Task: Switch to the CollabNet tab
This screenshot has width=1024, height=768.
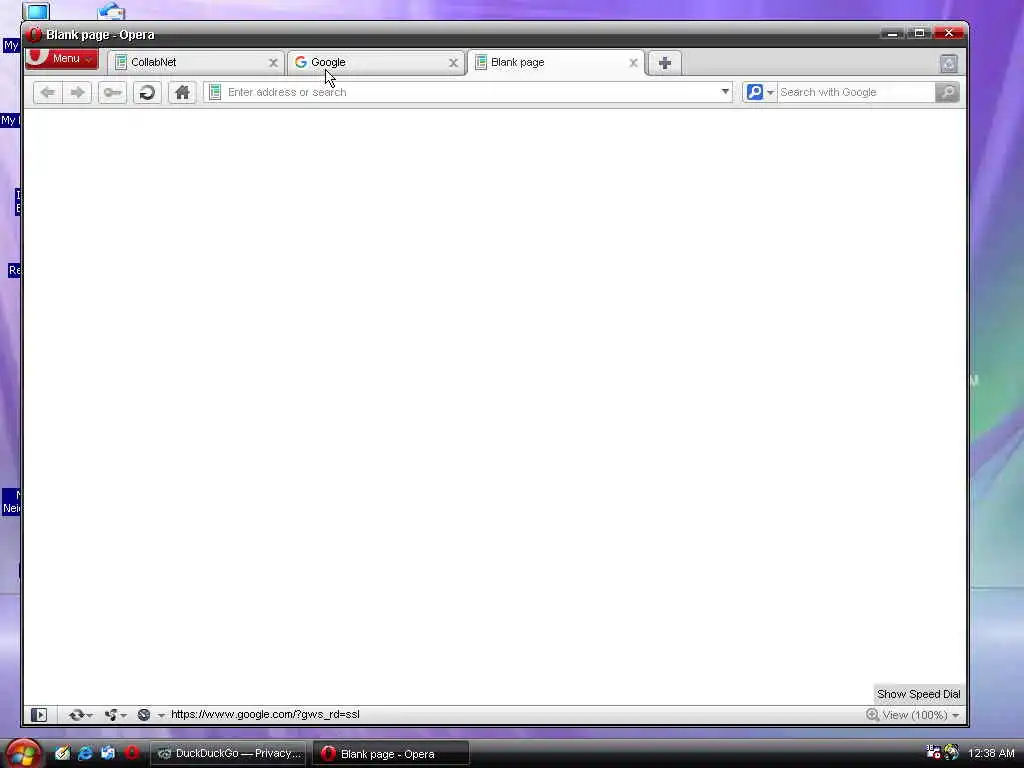Action: [x=193, y=63]
